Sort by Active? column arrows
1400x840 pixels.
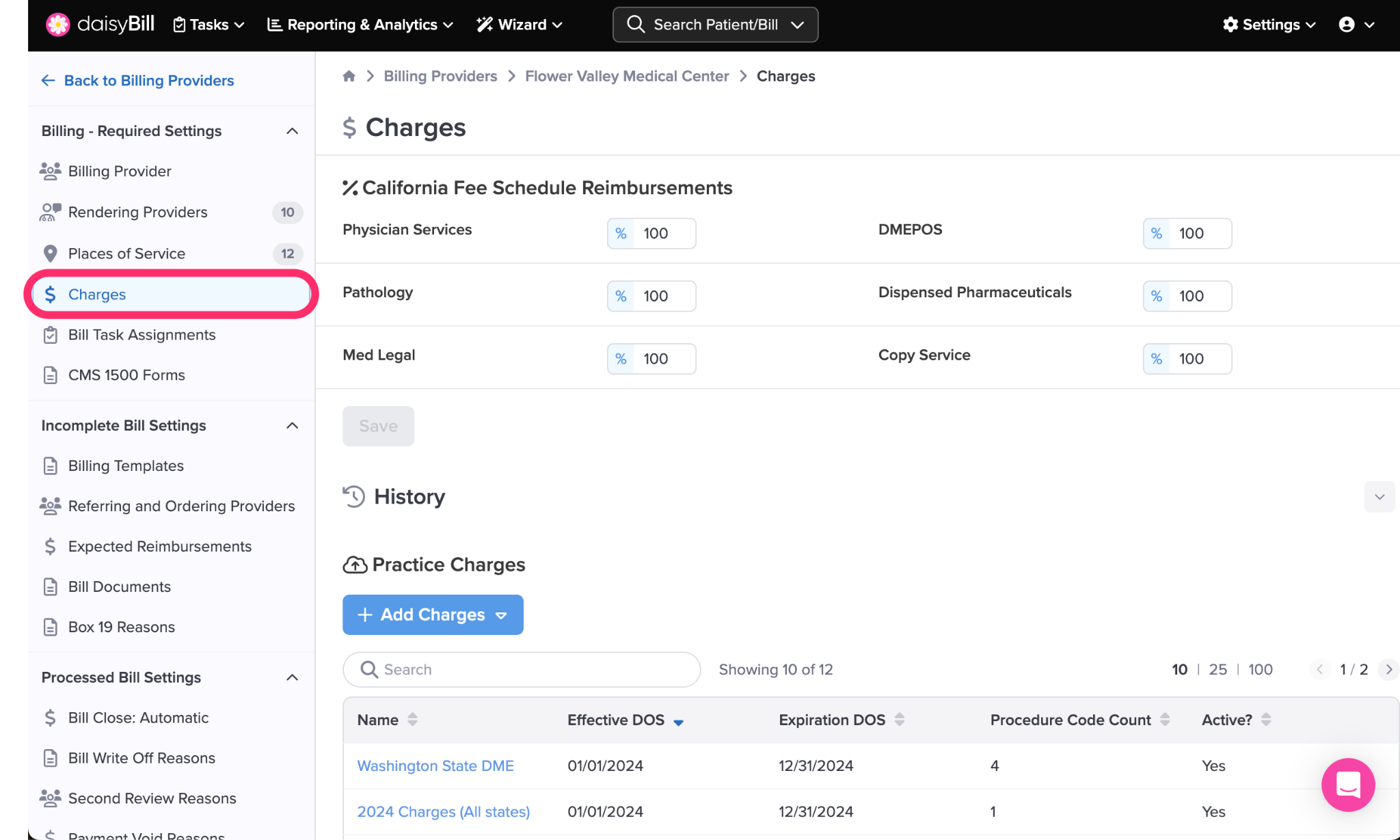tap(1266, 719)
